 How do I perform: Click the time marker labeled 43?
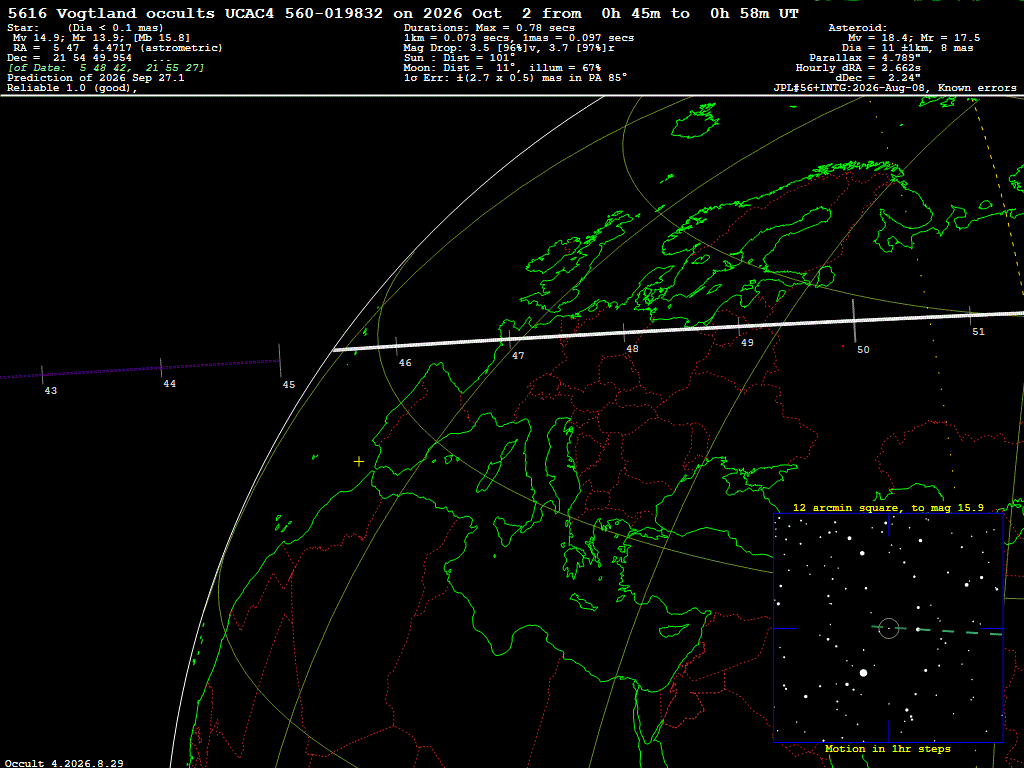[50, 391]
